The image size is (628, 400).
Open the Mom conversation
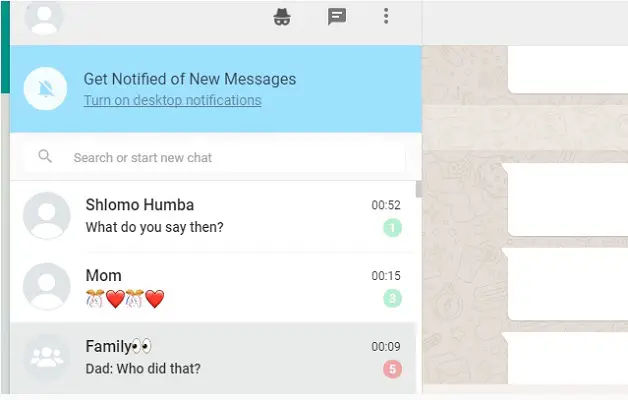213,287
